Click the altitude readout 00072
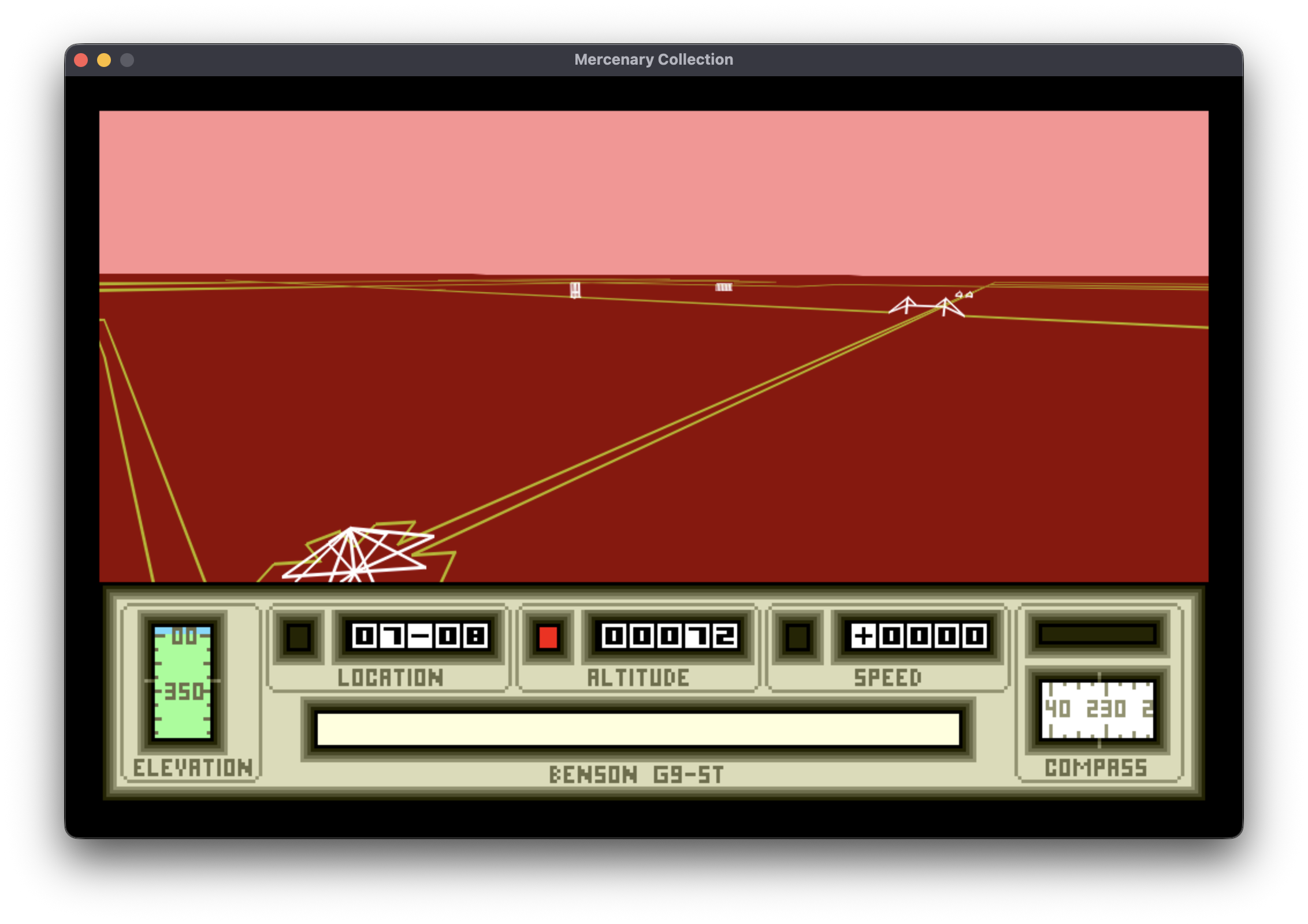Image resolution: width=1308 pixels, height=924 pixels. pyautogui.click(x=669, y=636)
